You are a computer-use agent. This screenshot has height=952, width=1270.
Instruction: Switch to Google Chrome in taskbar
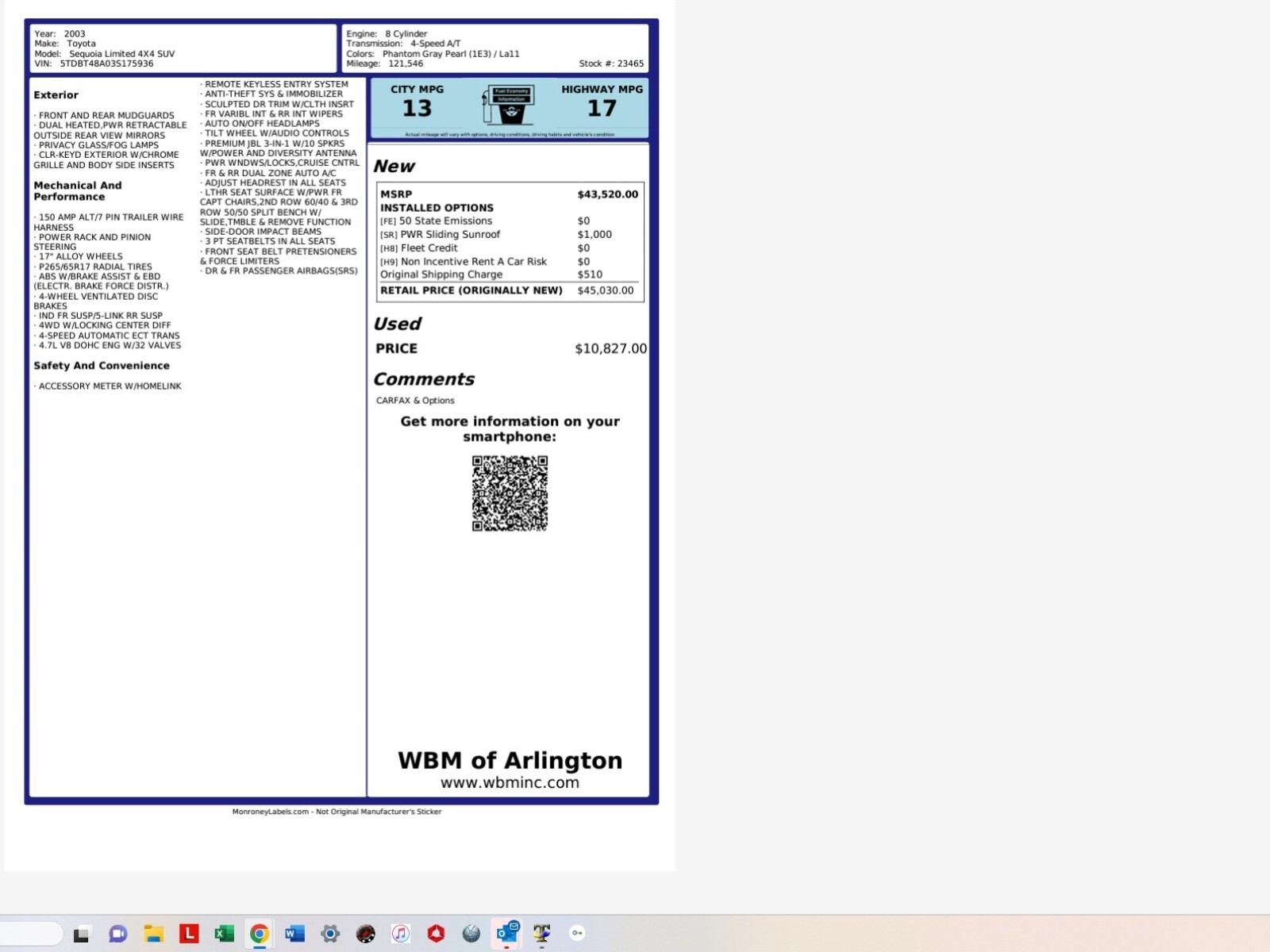pos(259,934)
